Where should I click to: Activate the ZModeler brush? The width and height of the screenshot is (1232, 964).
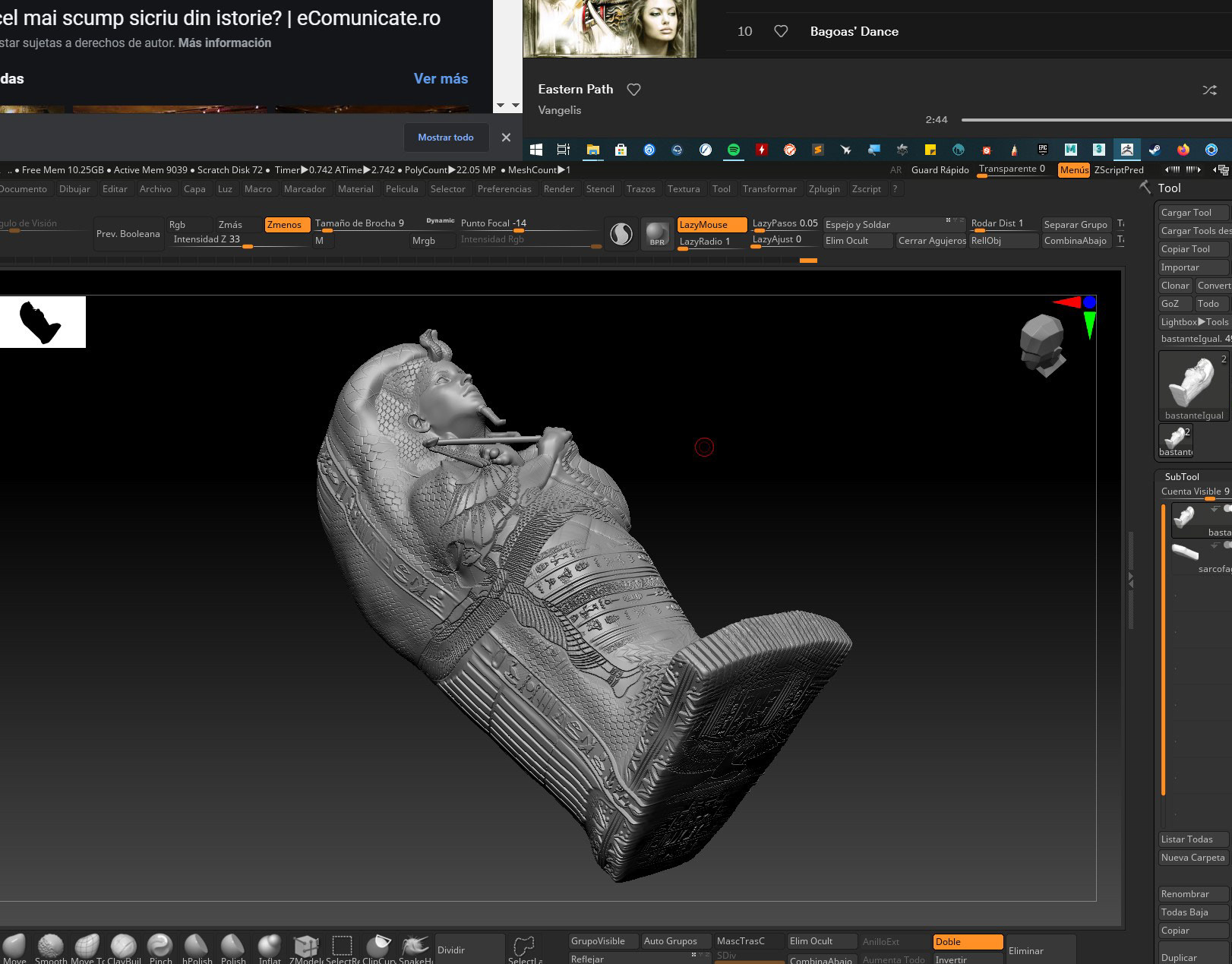pyautogui.click(x=305, y=947)
